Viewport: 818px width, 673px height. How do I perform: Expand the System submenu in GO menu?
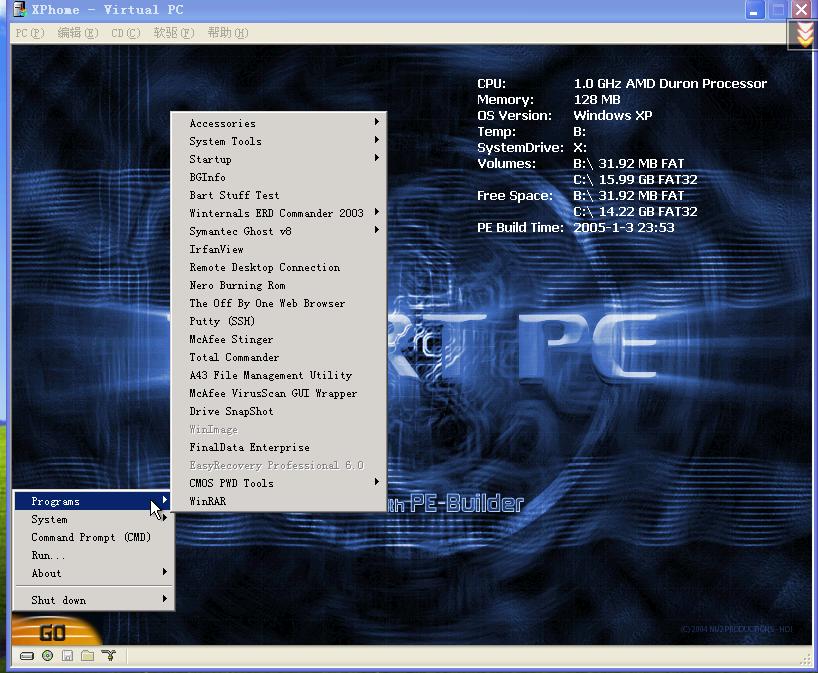[93, 519]
